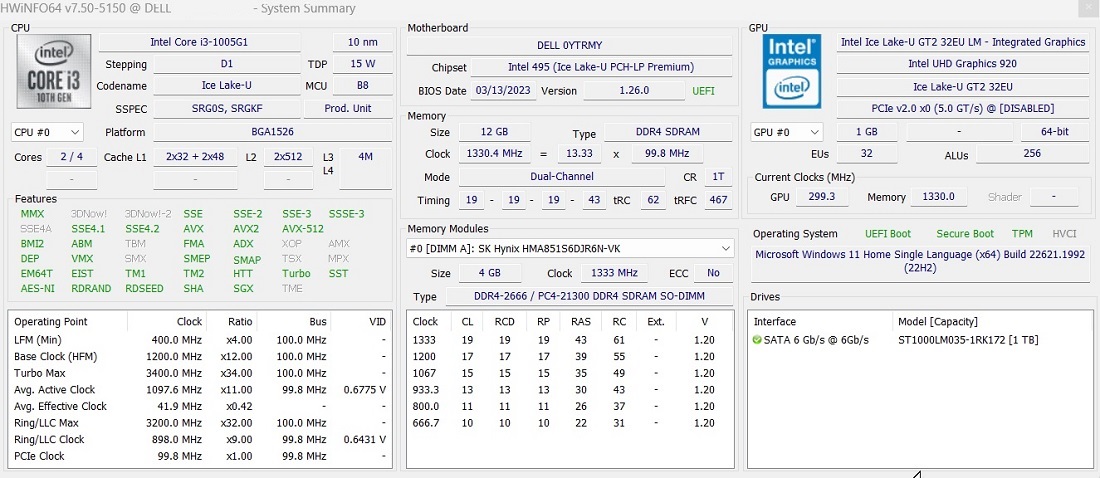Click the Intel UHD Graphics 920 field
The image size is (1100, 478).
point(962,64)
